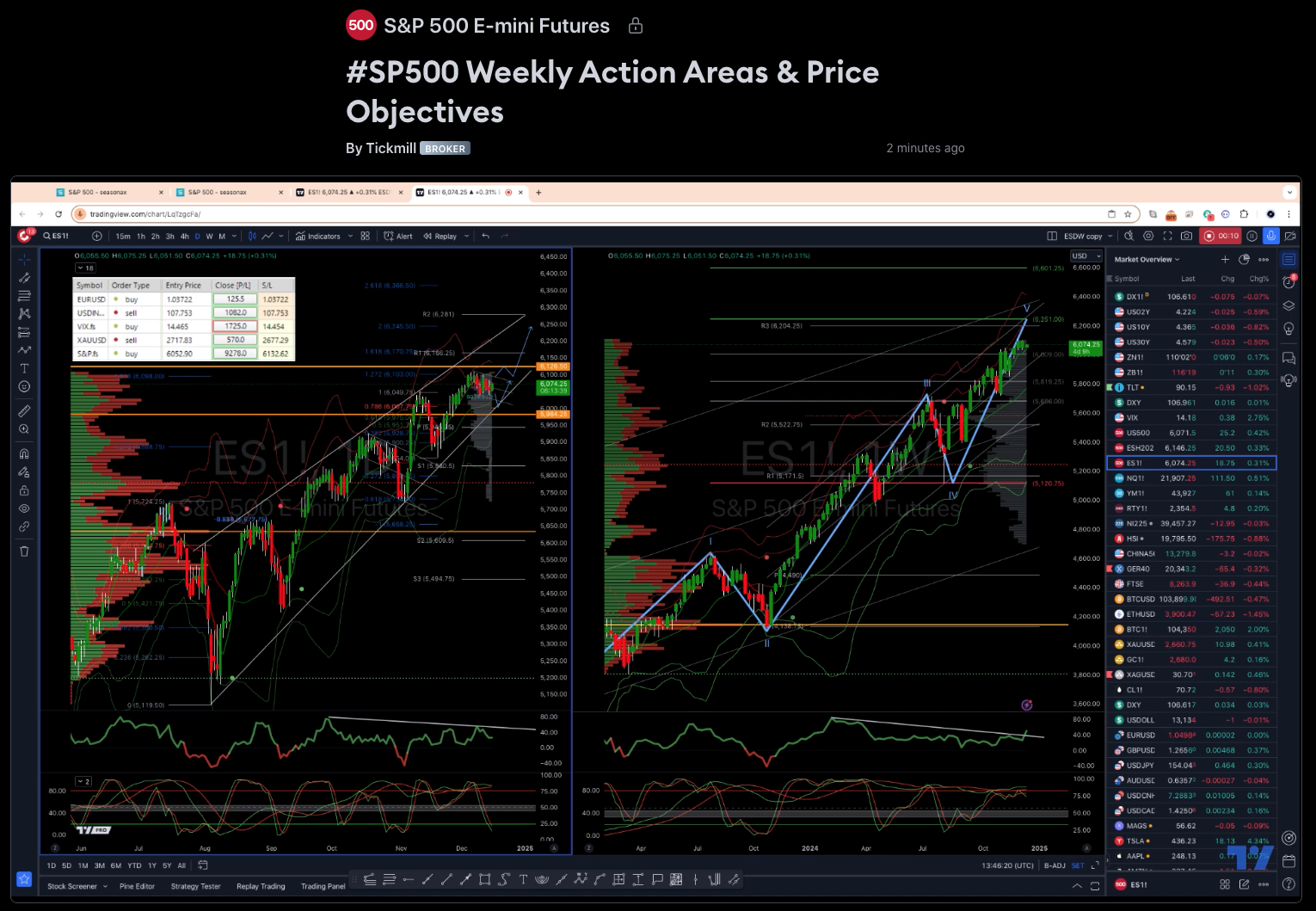Open the Fibonacci tools in left sidebar

coord(24,295)
